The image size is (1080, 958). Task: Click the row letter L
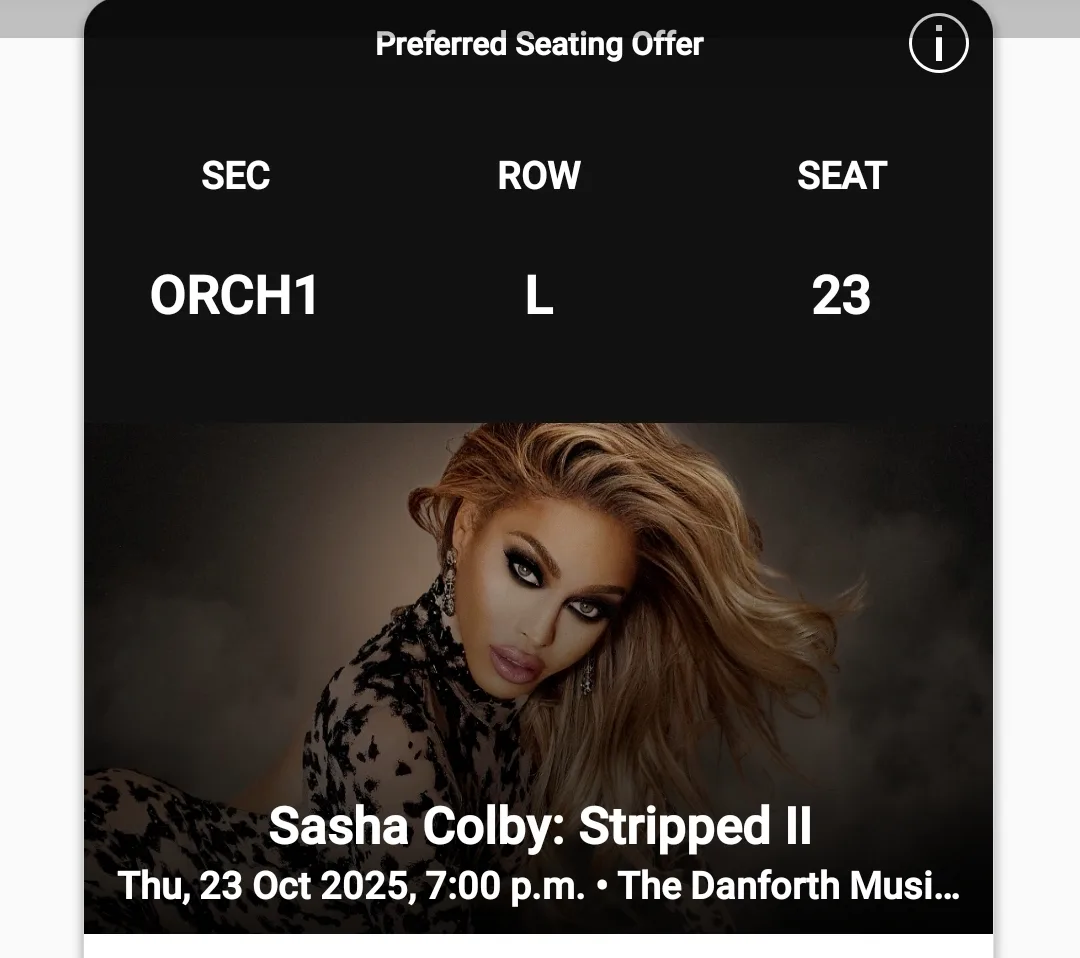pos(539,295)
